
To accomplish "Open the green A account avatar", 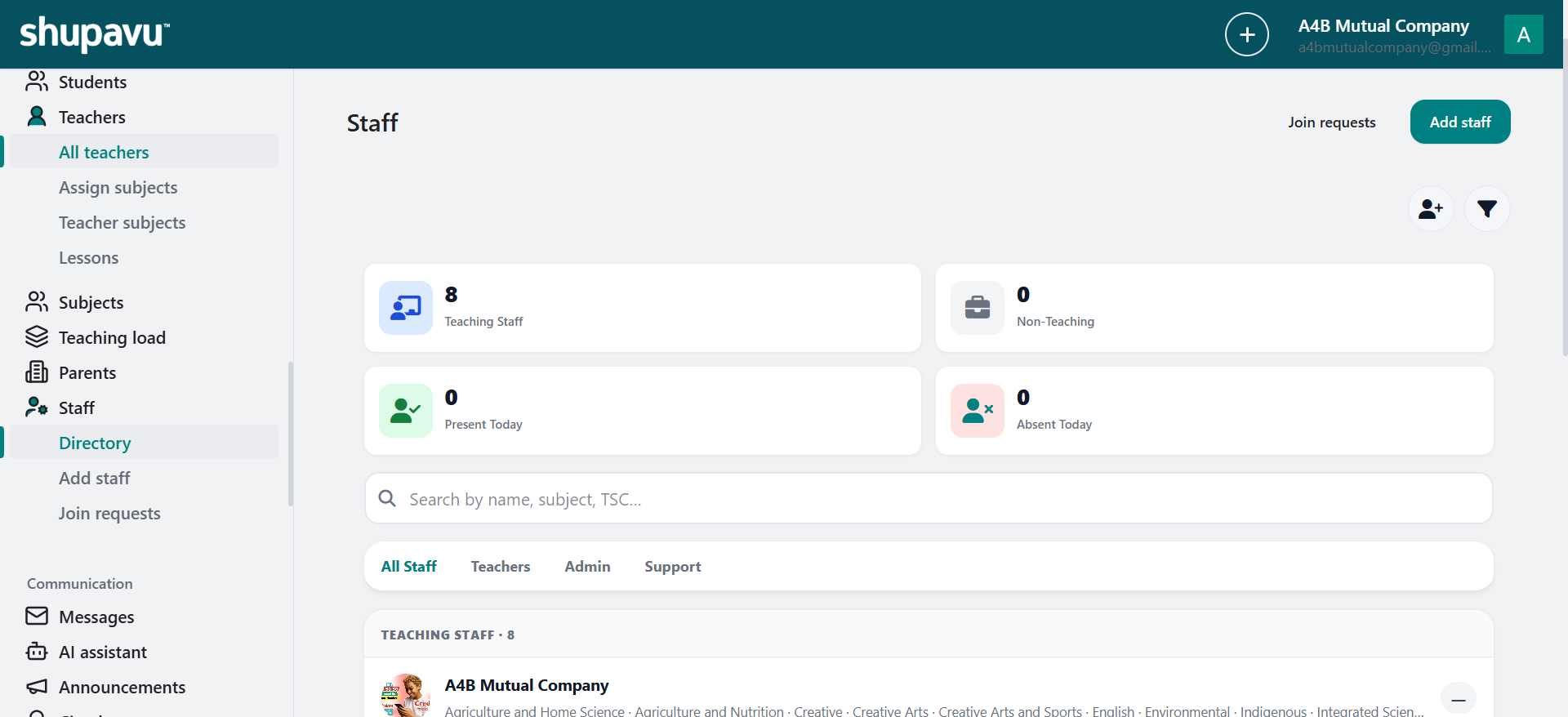I will click(1523, 34).
